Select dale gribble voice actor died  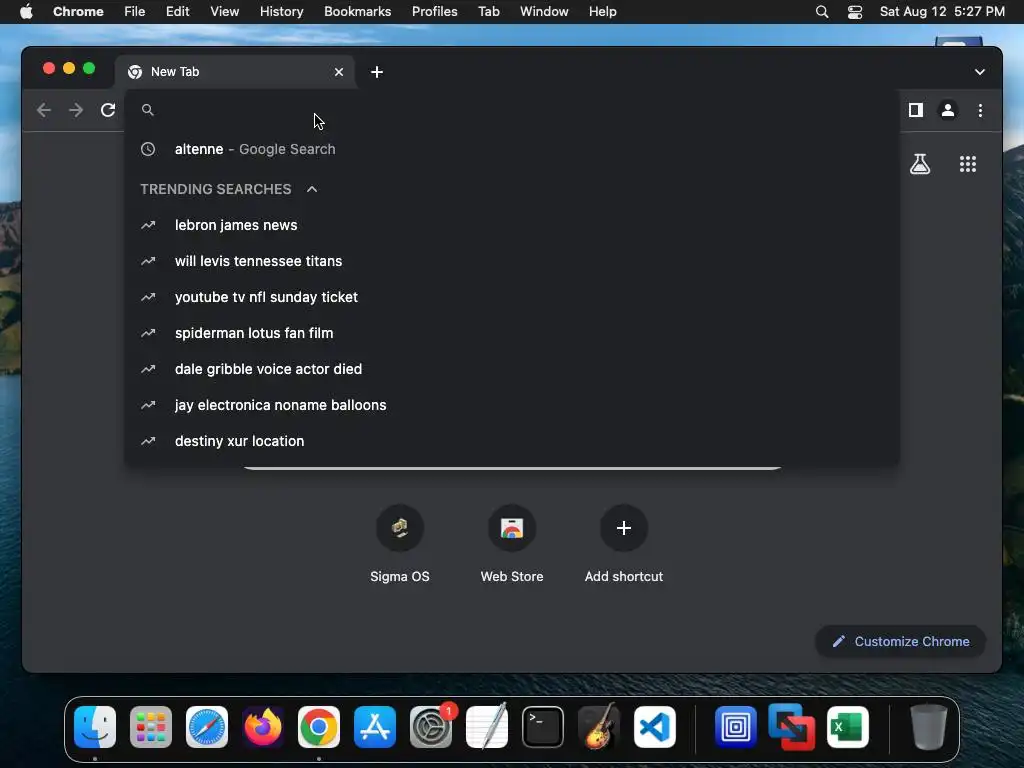[512, 368]
